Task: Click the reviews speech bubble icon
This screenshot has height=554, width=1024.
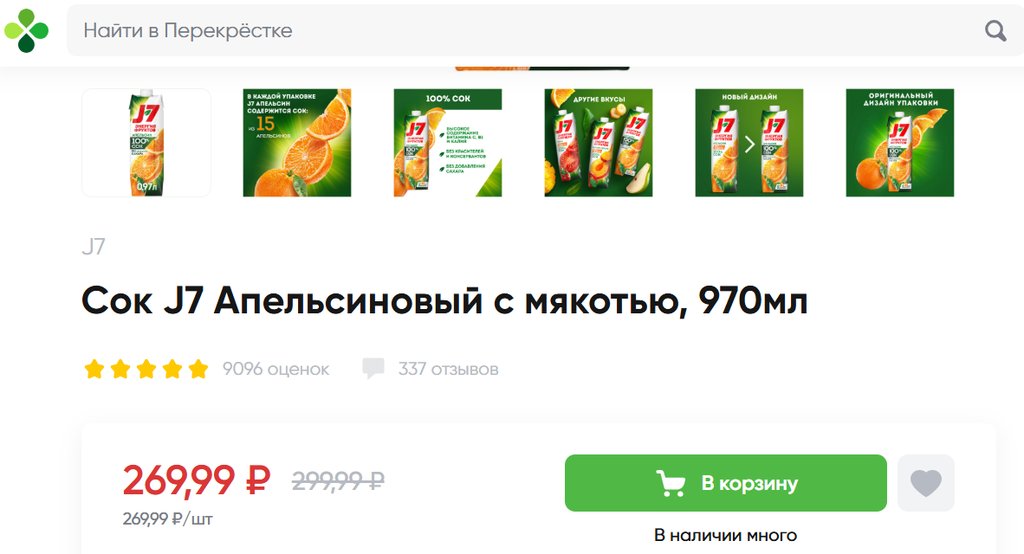Action: pyautogui.click(x=374, y=368)
